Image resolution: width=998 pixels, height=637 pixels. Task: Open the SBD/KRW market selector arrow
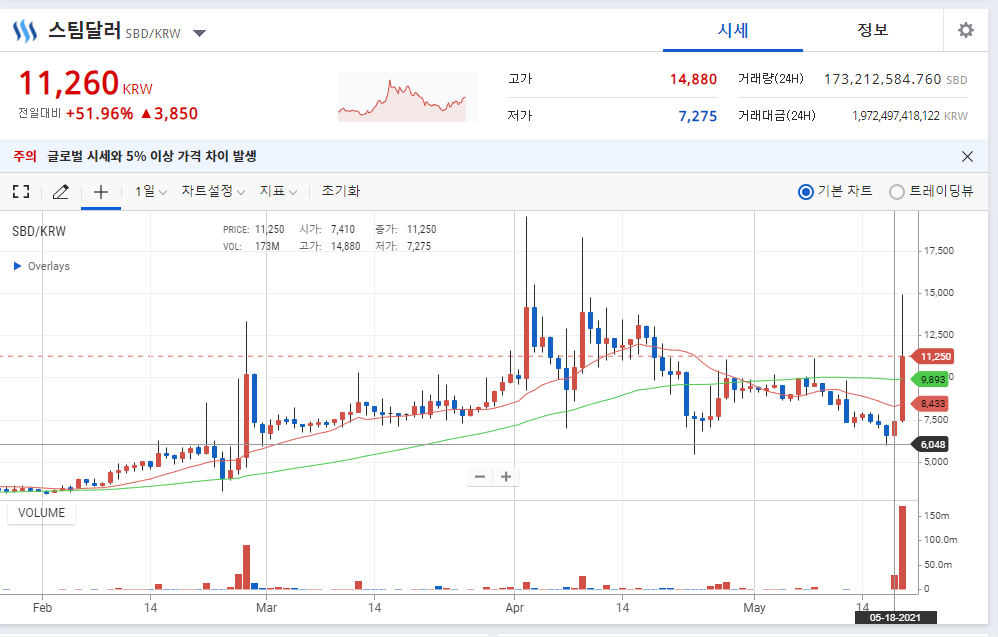(199, 33)
